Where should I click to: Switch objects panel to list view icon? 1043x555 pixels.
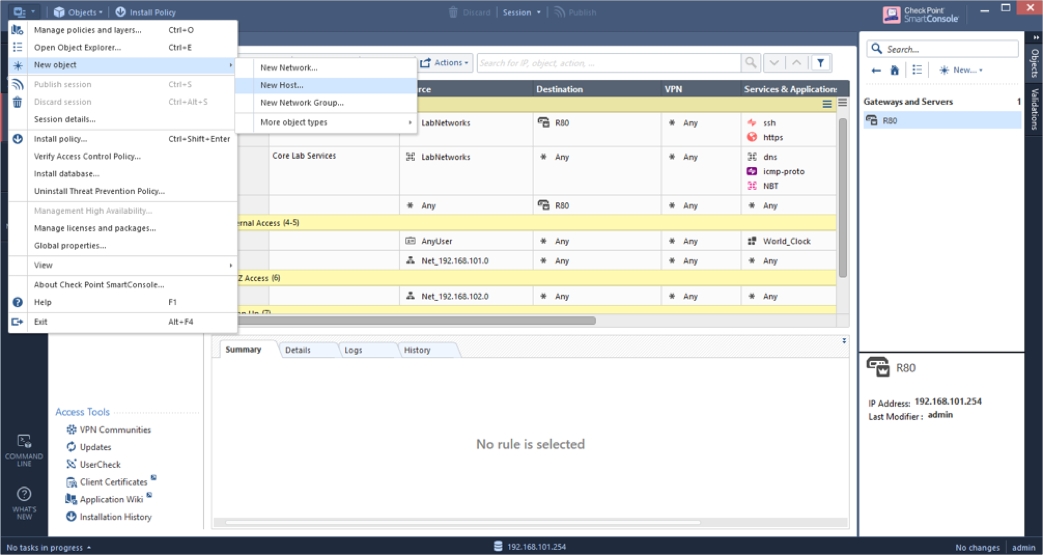tap(917, 70)
